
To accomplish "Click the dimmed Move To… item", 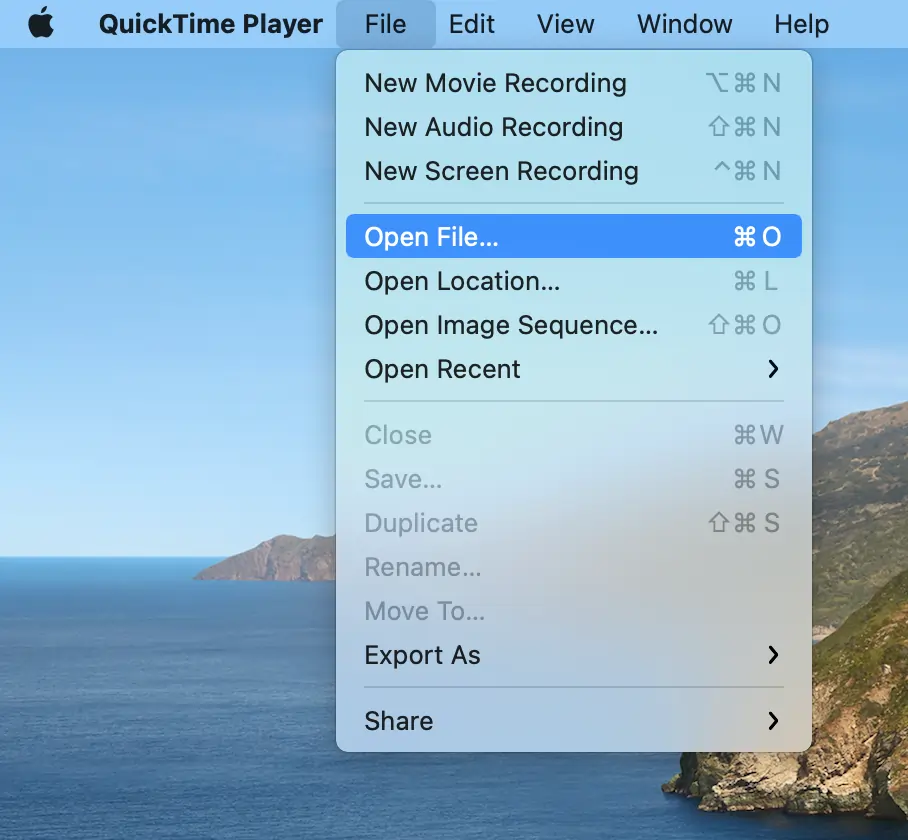I will click(x=573, y=611).
